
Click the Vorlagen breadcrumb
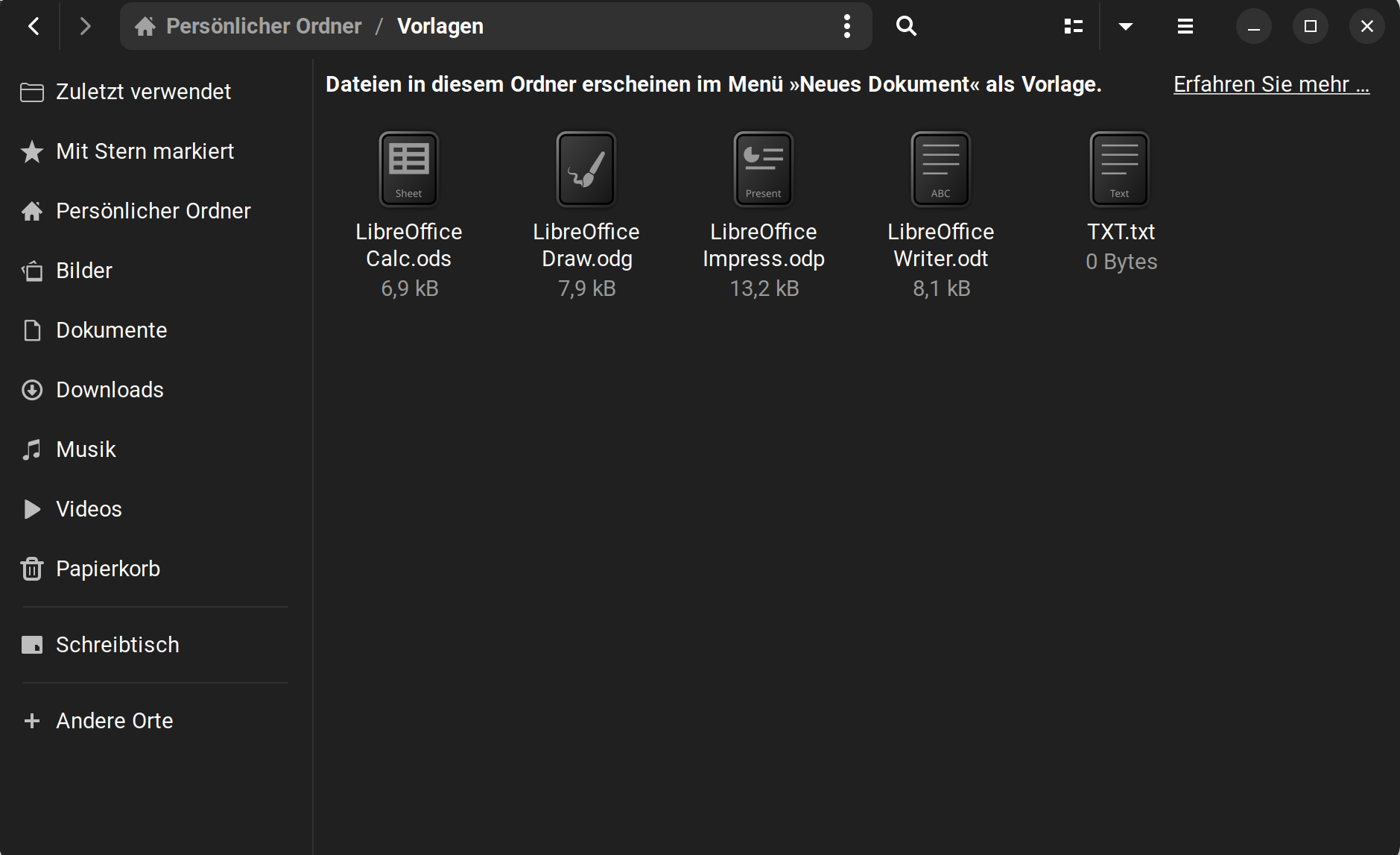pos(440,26)
